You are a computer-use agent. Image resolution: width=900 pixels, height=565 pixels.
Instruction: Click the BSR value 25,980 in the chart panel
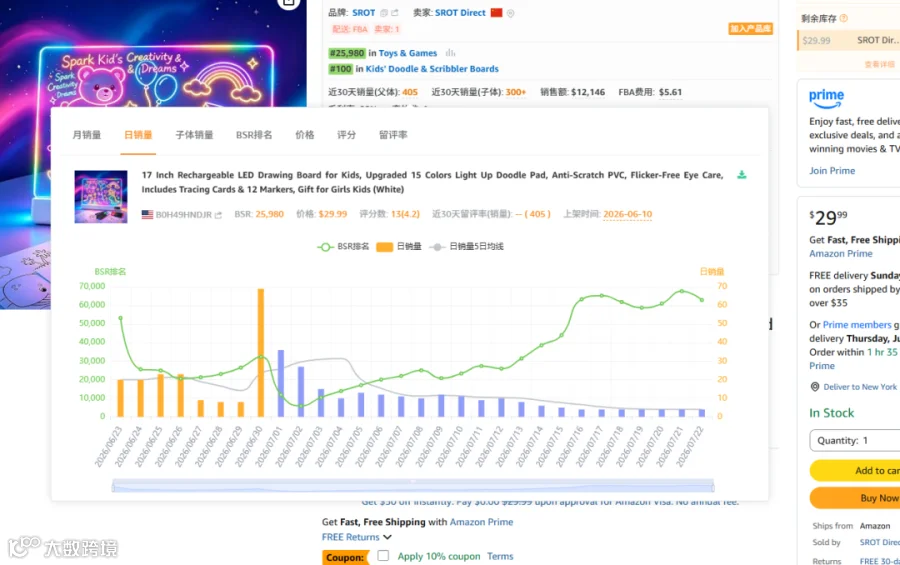(270, 214)
